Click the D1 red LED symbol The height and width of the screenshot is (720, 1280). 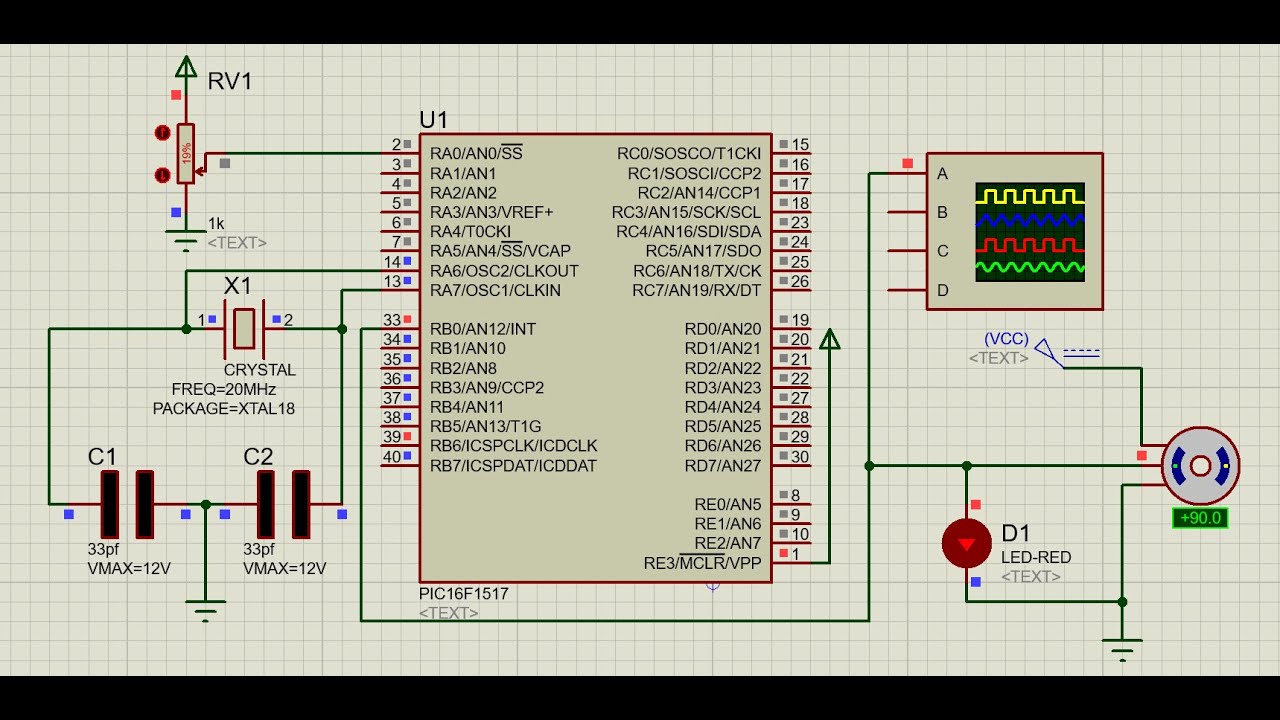(966, 543)
